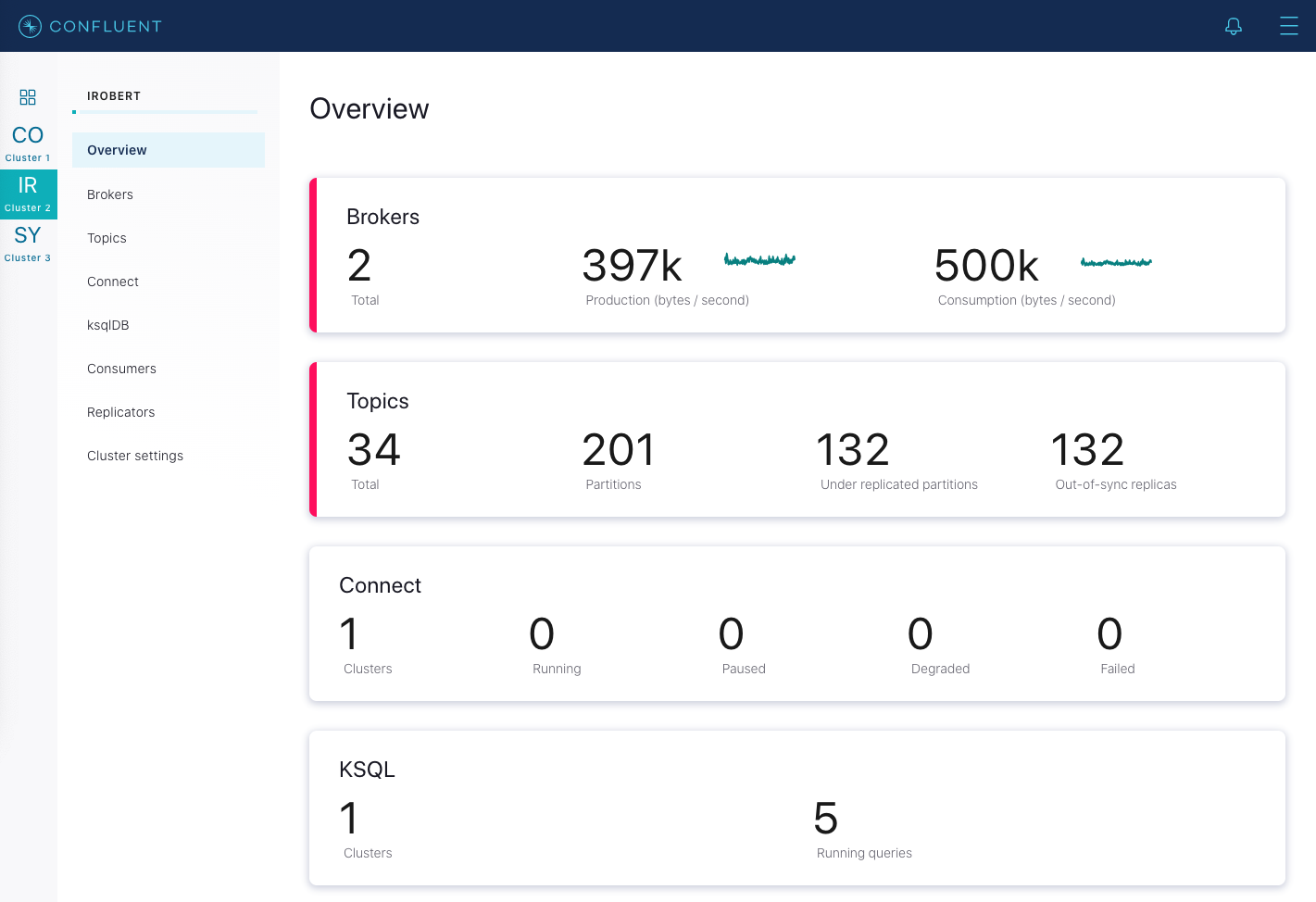The height and width of the screenshot is (902, 1316).
Task: Open Cluster settings
Action: coord(135,456)
